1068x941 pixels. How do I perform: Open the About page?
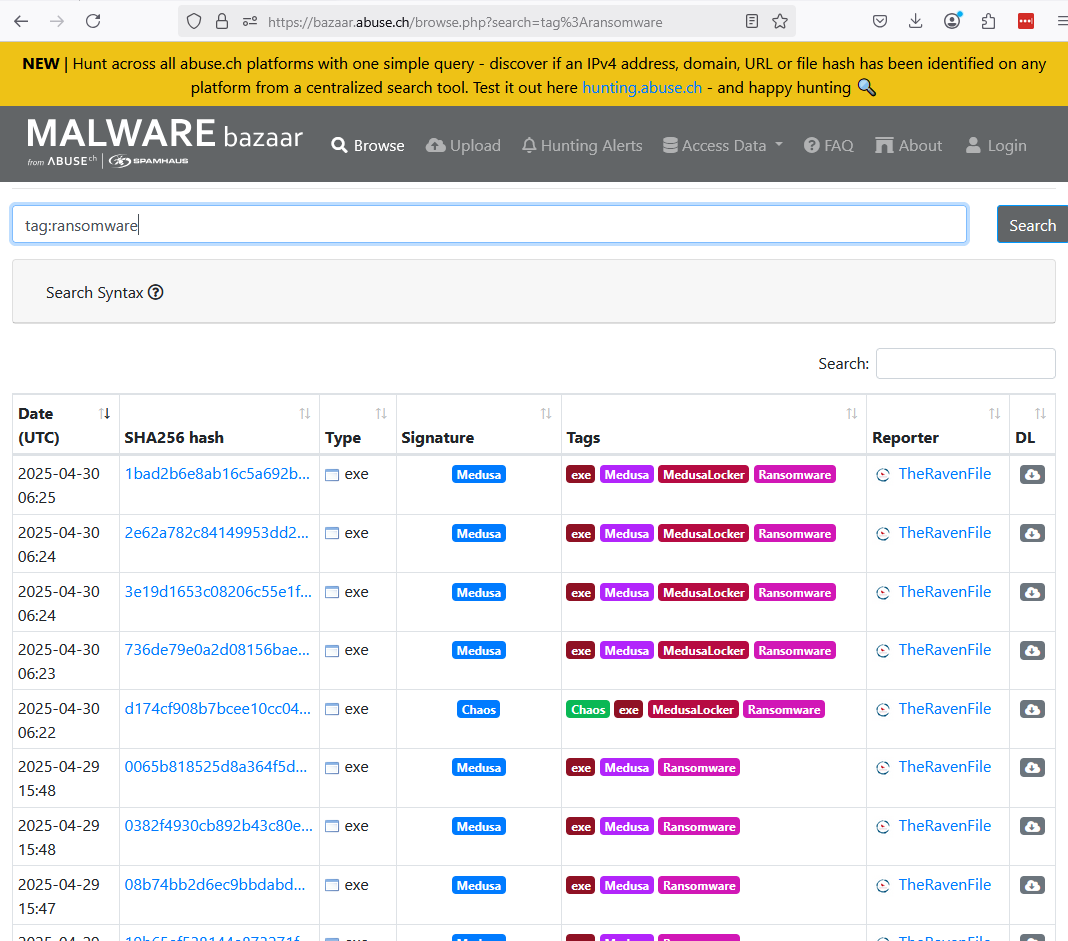point(909,146)
